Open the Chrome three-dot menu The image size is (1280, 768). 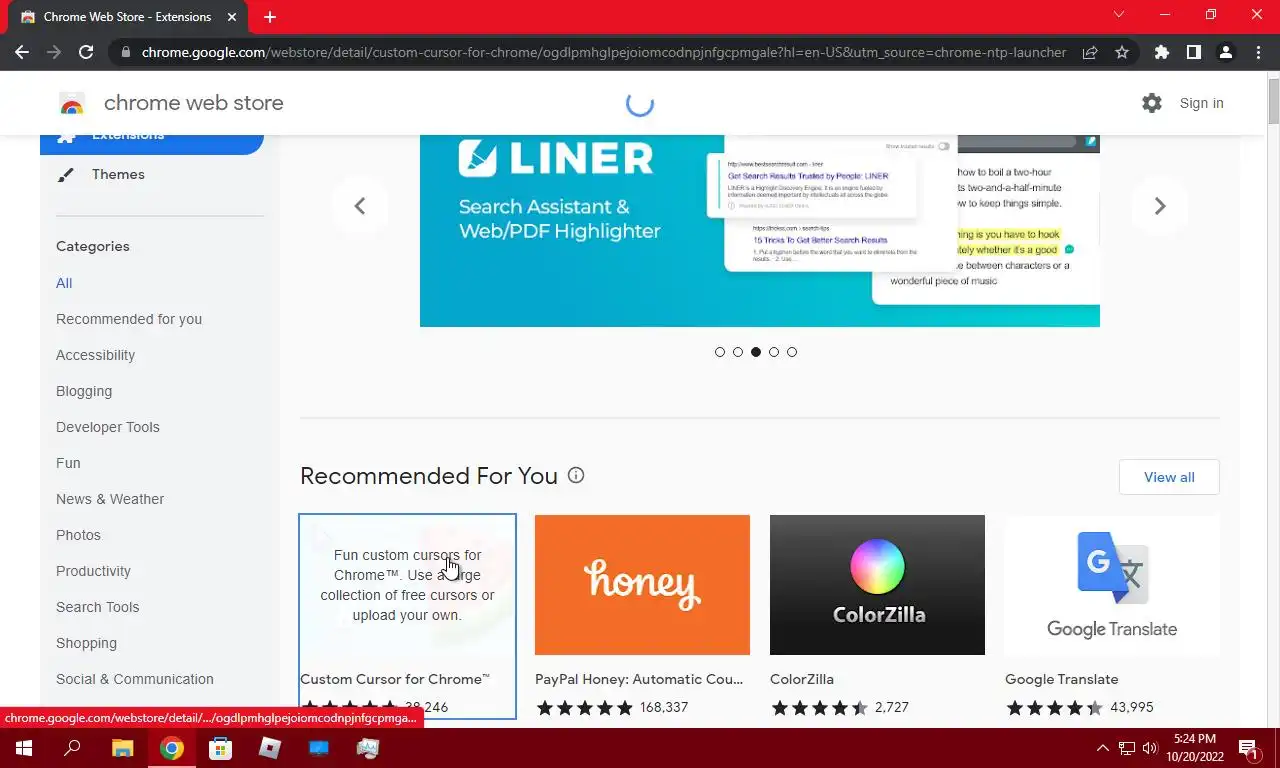pyautogui.click(x=1258, y=52)
